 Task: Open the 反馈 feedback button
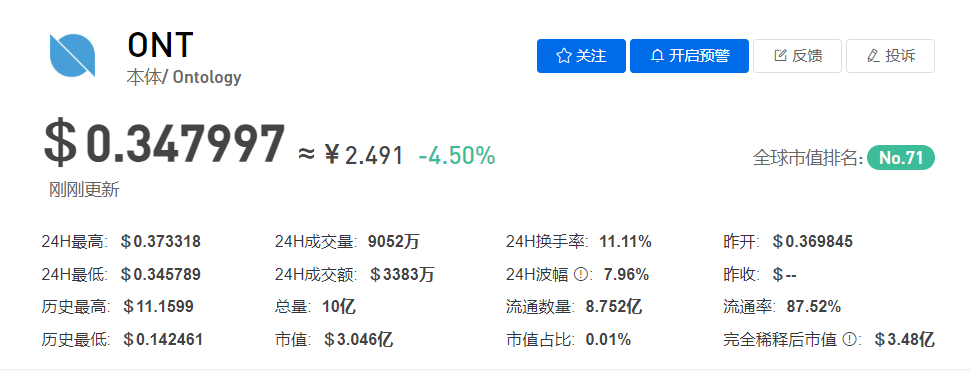coord(797,56)
